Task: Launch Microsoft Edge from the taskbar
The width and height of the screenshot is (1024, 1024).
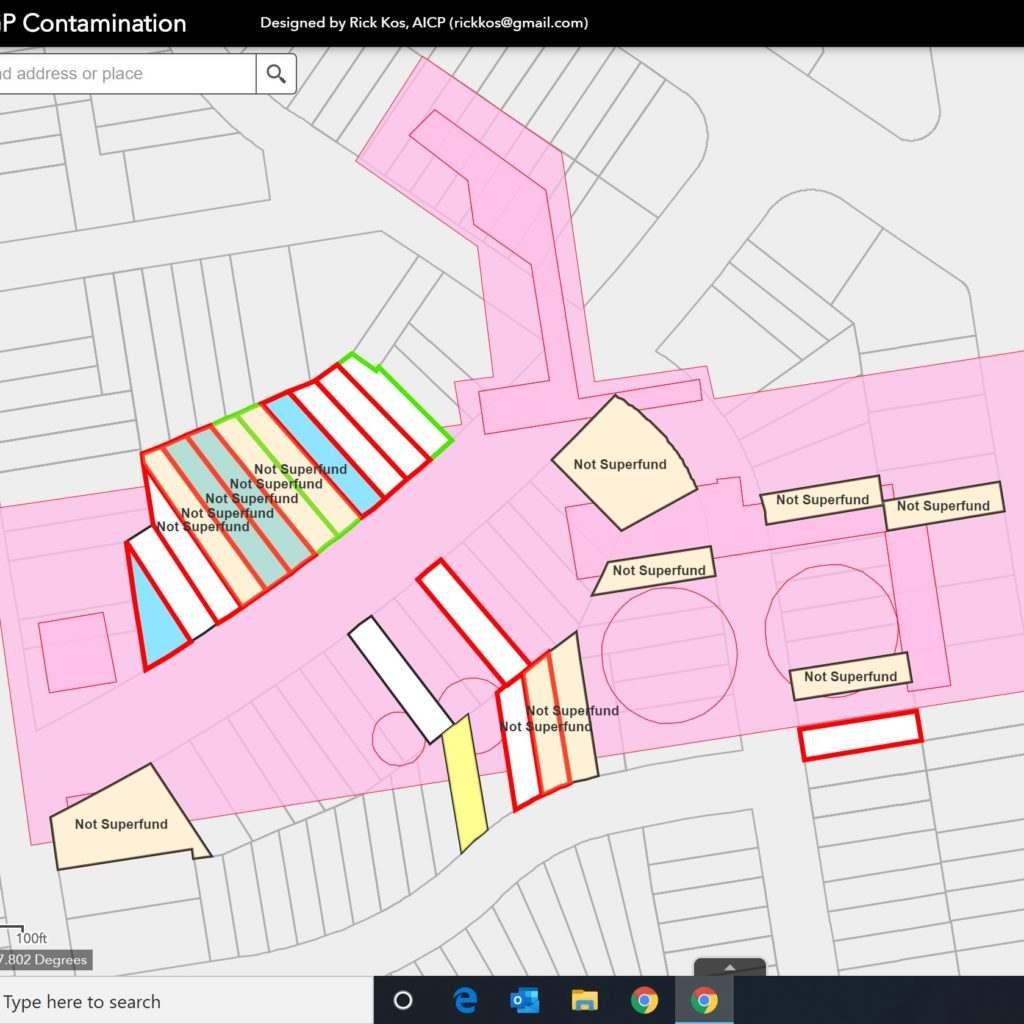Action: pos(466,1000)
